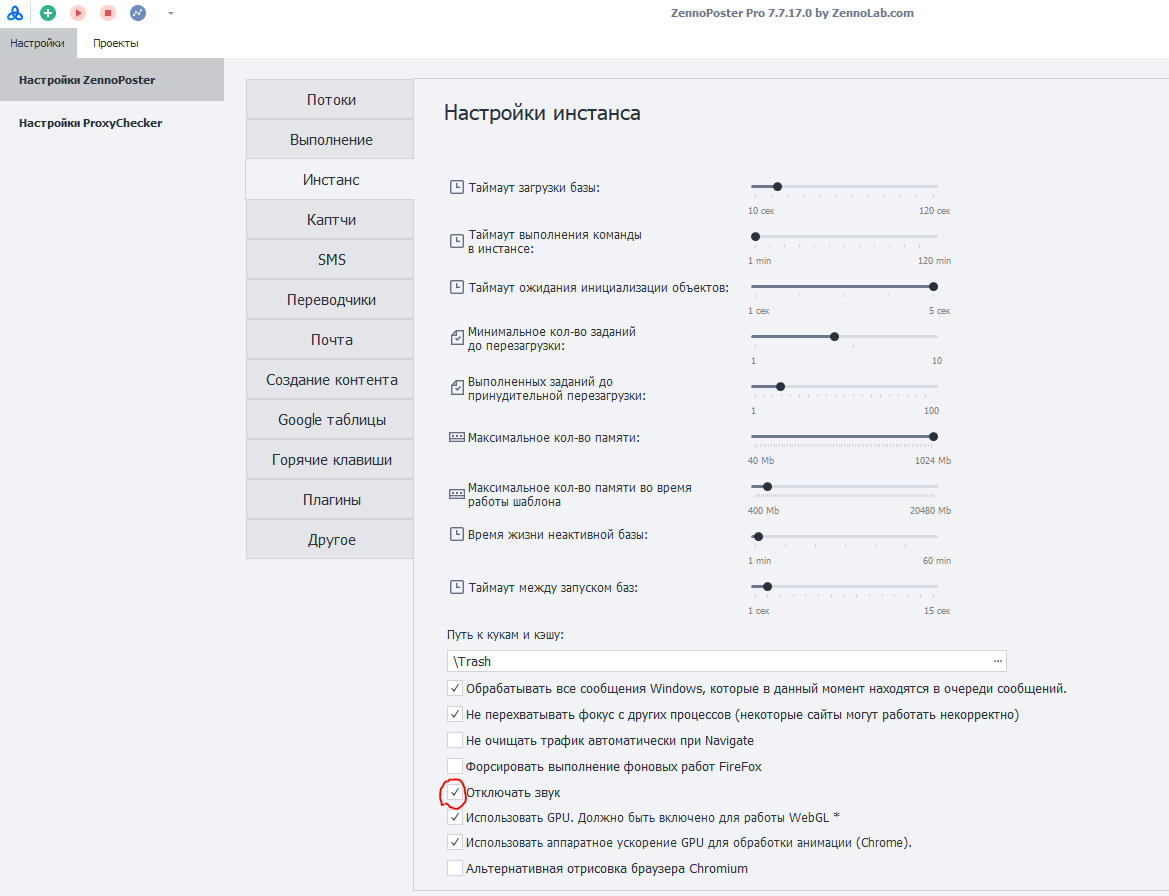Uncheck 'Использовать GPU' WebGL checkbox
The height and width of the screenshot is (896, 1169).
455,817
